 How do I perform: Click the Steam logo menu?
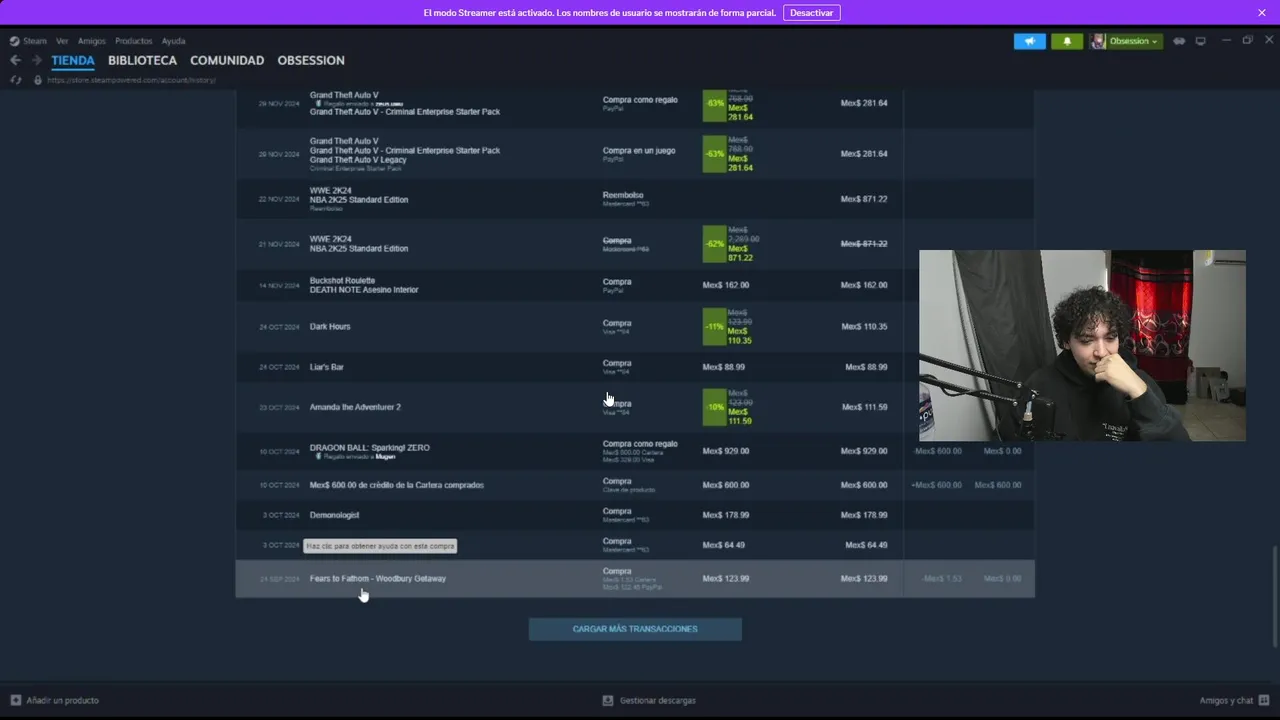[x=28, y=41]
